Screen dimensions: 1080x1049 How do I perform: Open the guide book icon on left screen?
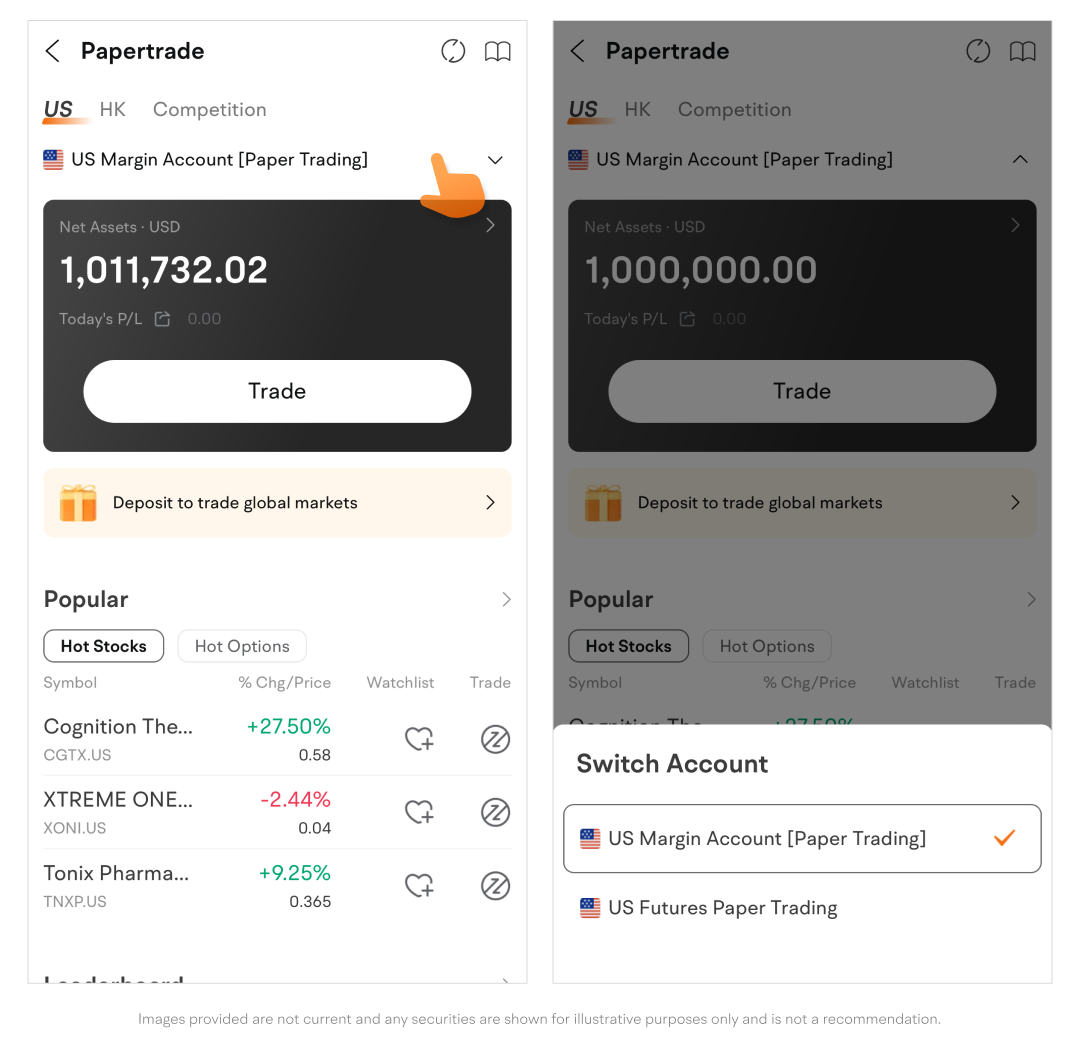[497, 52]
